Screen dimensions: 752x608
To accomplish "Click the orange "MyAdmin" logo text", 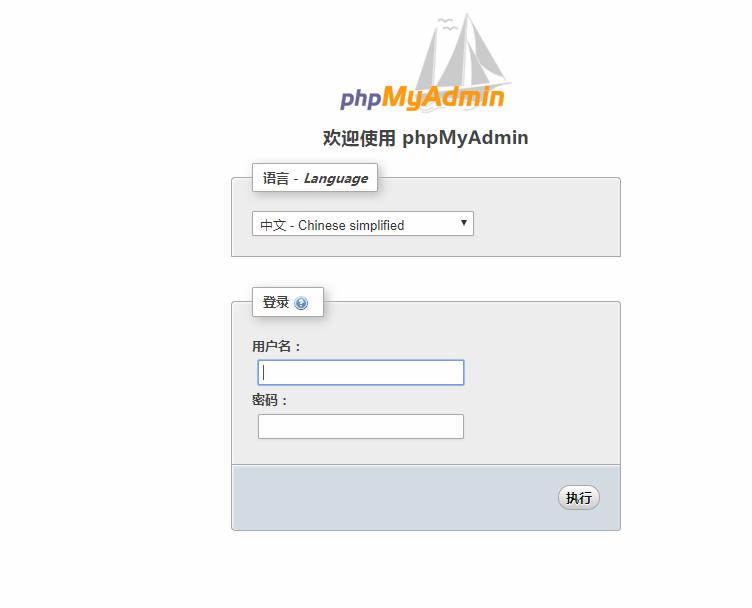I will coord(443,97).
